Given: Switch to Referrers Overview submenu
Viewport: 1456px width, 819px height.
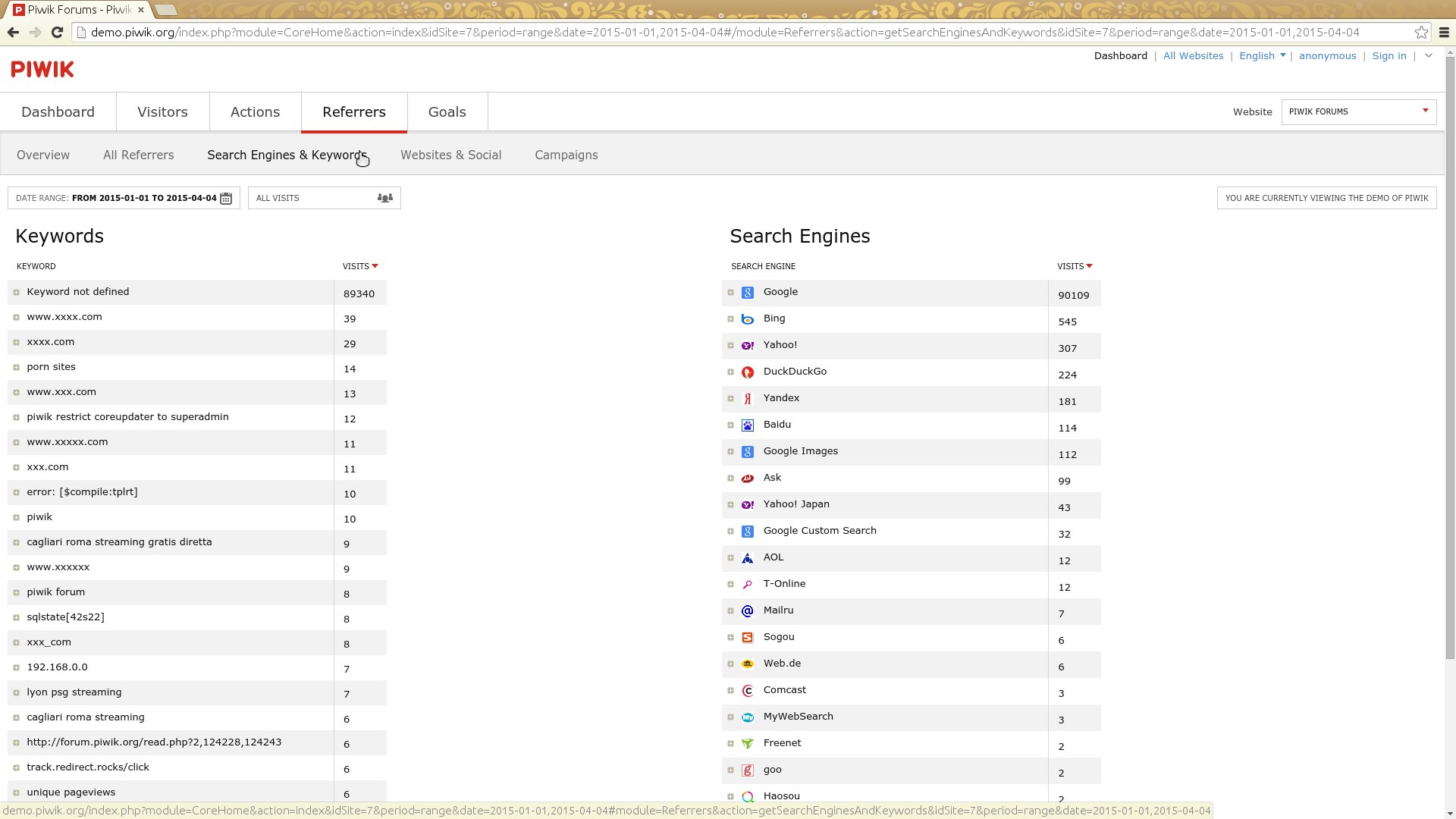Looking at the screenshot, I should [43, 155].
